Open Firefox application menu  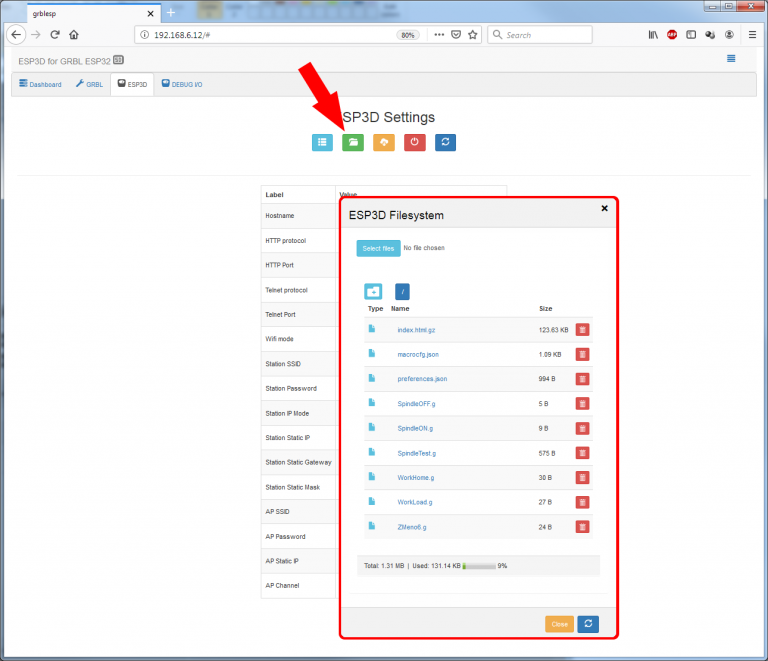[x=753, y=35]
